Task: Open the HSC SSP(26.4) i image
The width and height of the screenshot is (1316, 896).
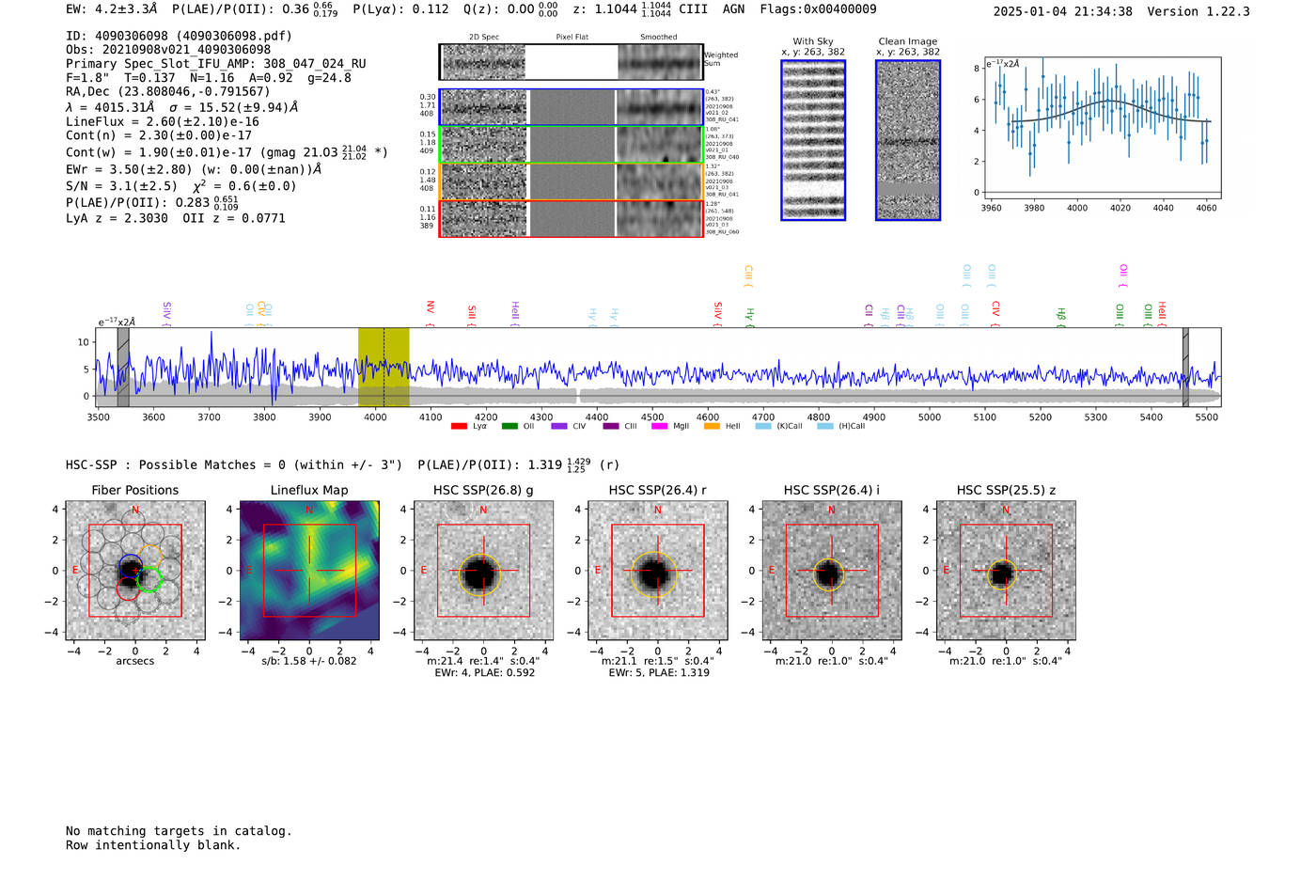Action: click(832, 571)
